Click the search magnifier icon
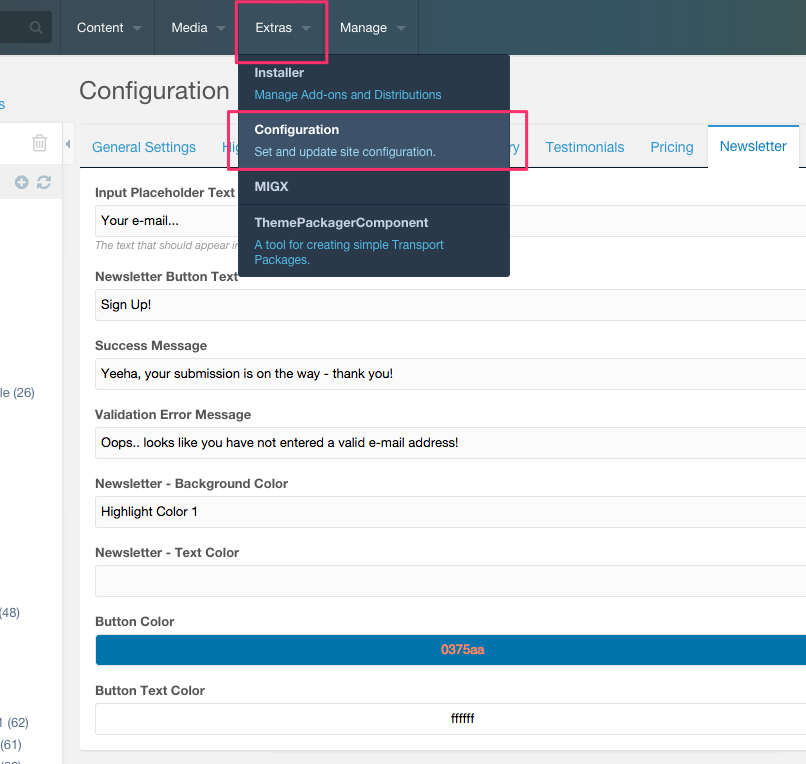The image size is (806, 764). 36,28
